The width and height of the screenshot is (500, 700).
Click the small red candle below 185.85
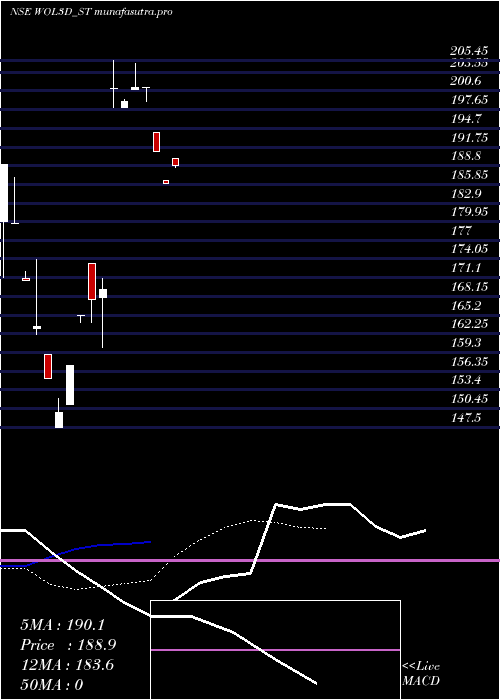point(166,182)
